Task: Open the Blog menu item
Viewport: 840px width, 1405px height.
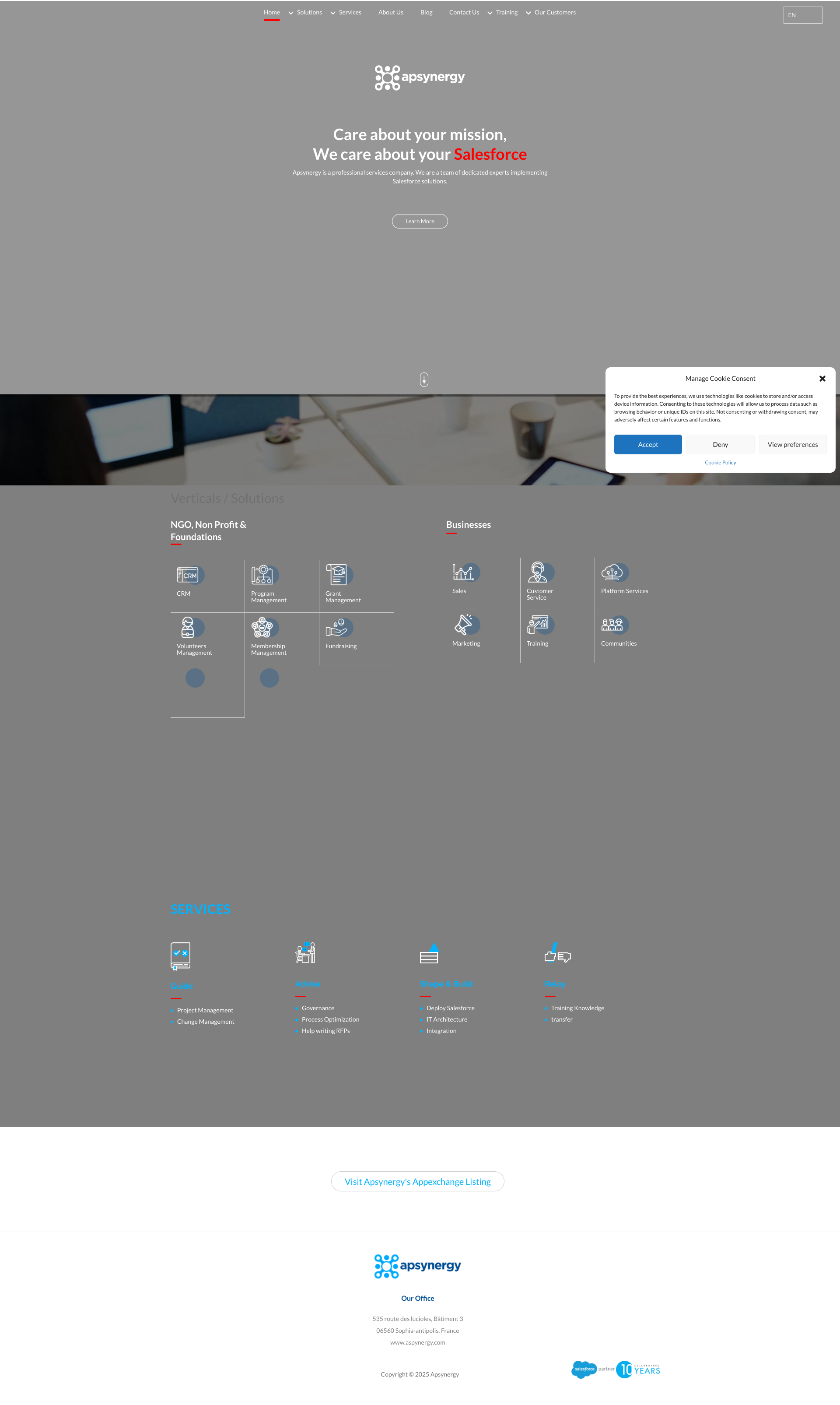Action: (x=426, y=12)
